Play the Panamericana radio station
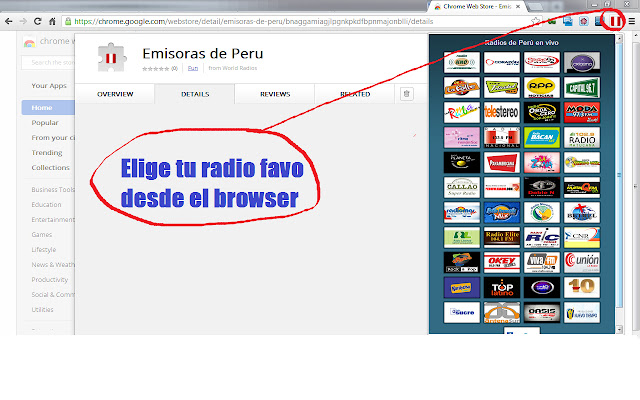This screenshot has height=400, width=640. [x=502, y=162]
